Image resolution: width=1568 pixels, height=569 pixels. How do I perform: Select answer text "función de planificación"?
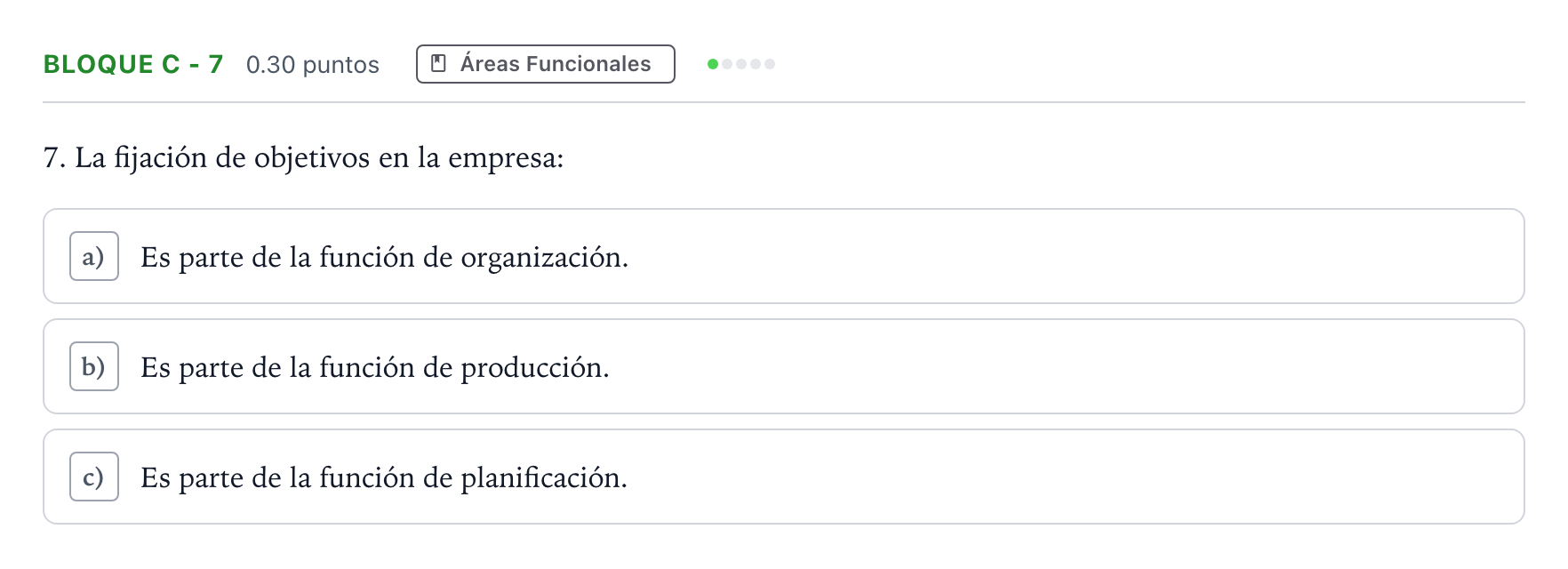point(473,478)
